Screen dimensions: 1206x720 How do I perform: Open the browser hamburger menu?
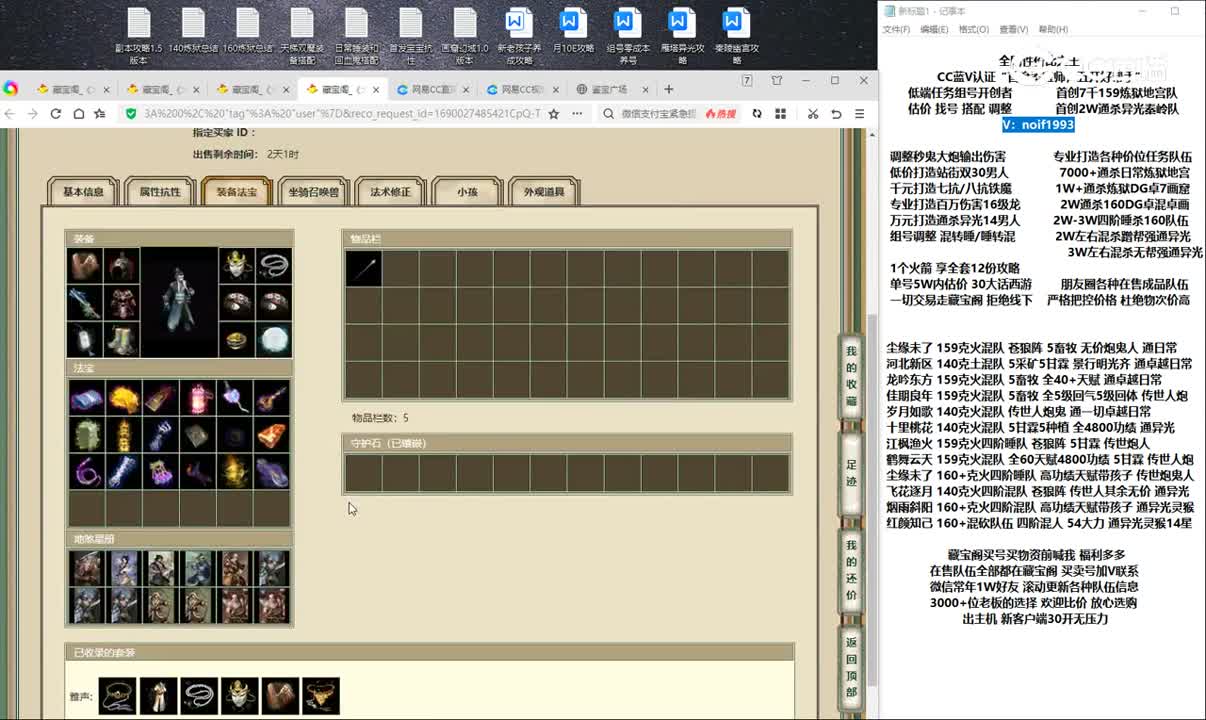859,114
